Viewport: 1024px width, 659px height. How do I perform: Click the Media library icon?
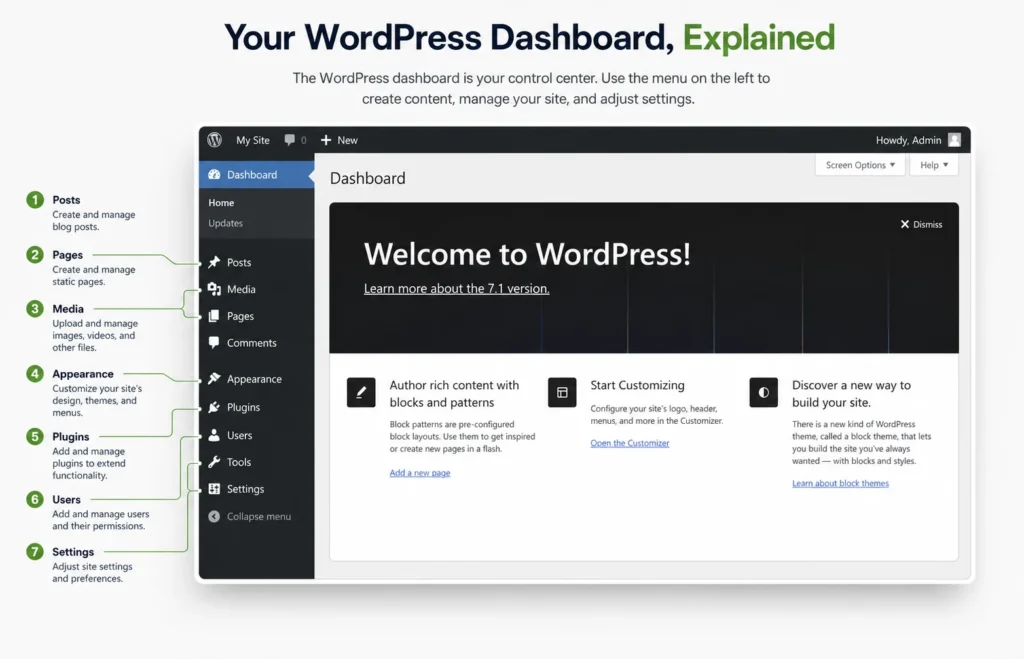214,289
